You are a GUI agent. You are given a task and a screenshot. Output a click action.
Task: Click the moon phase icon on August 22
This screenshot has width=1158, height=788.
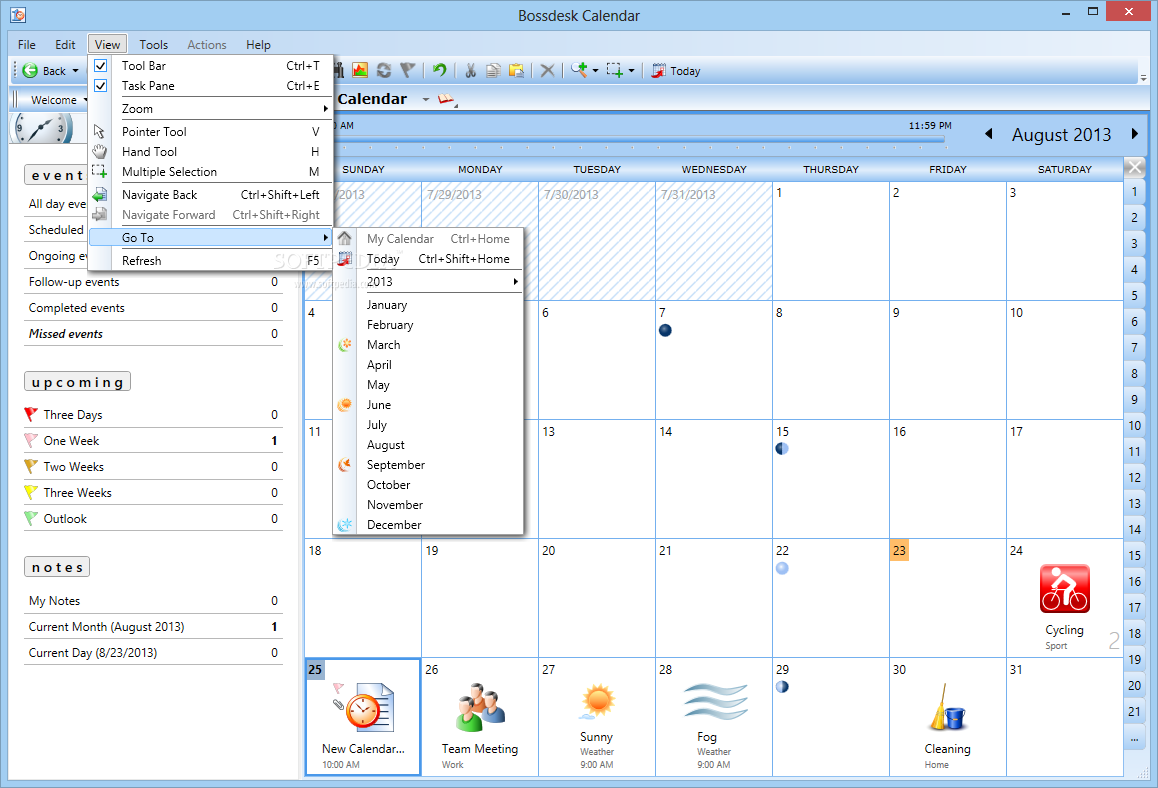tap(782, 568)
